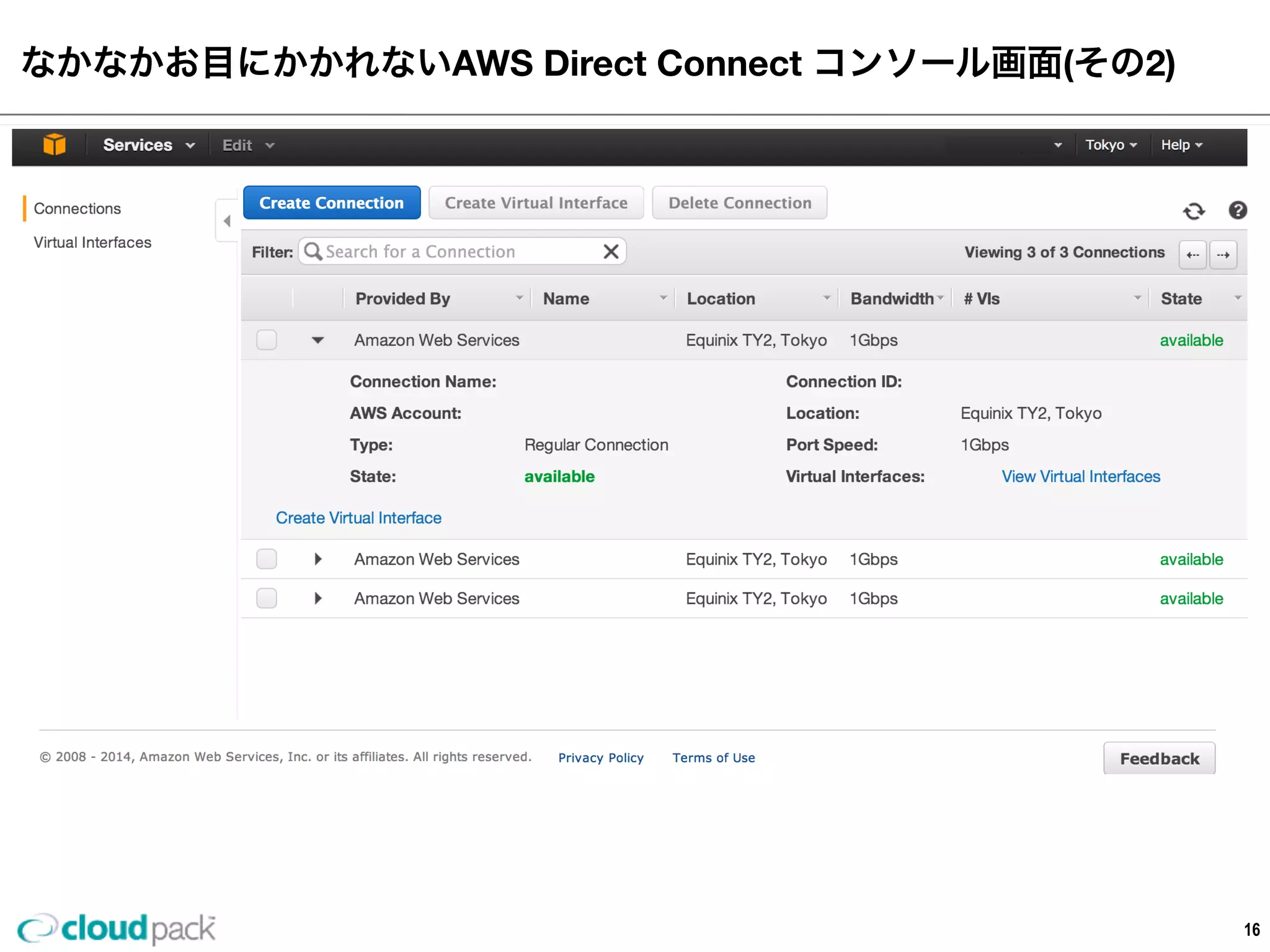1270x952 pixels.
Task: Open the View Virtual Interfaces link
Action: [x=1081, y=477]
